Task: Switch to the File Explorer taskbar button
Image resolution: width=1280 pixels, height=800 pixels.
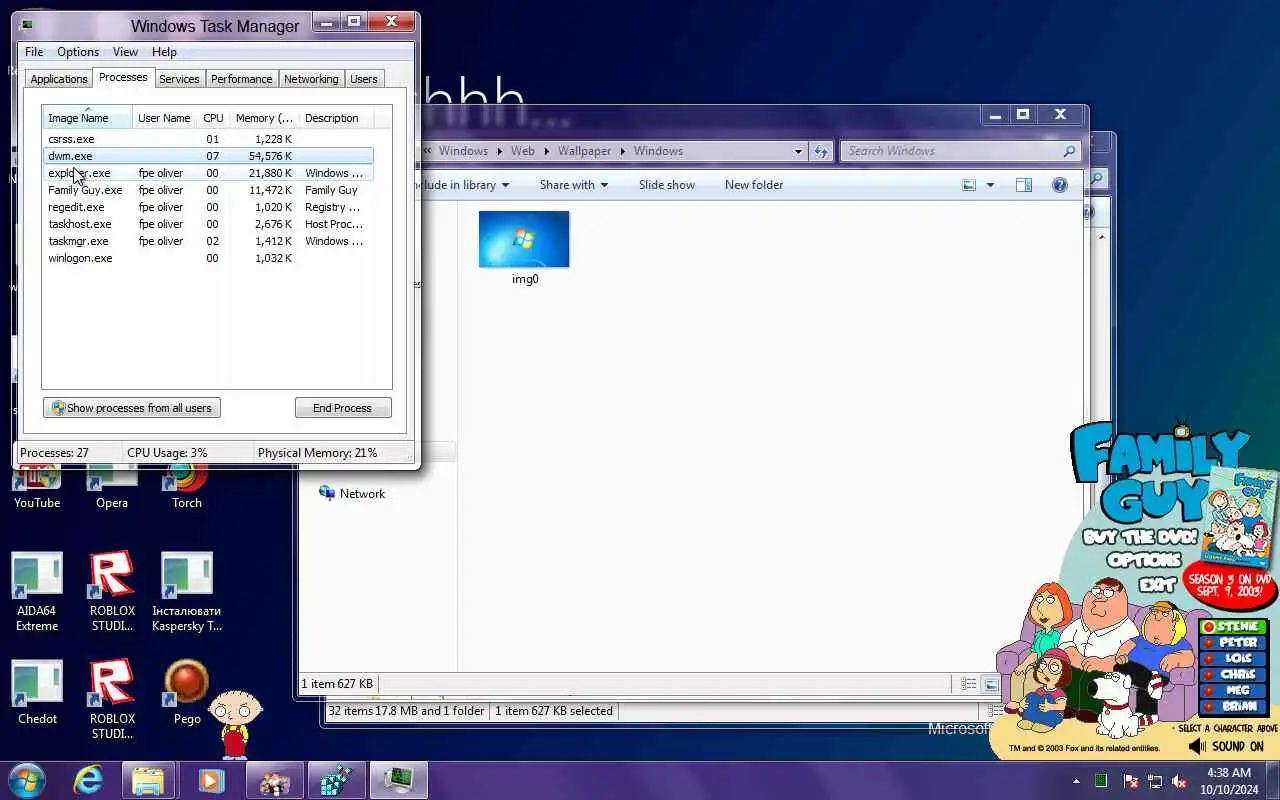Action: pyautogui.click(x=148, y=780)
